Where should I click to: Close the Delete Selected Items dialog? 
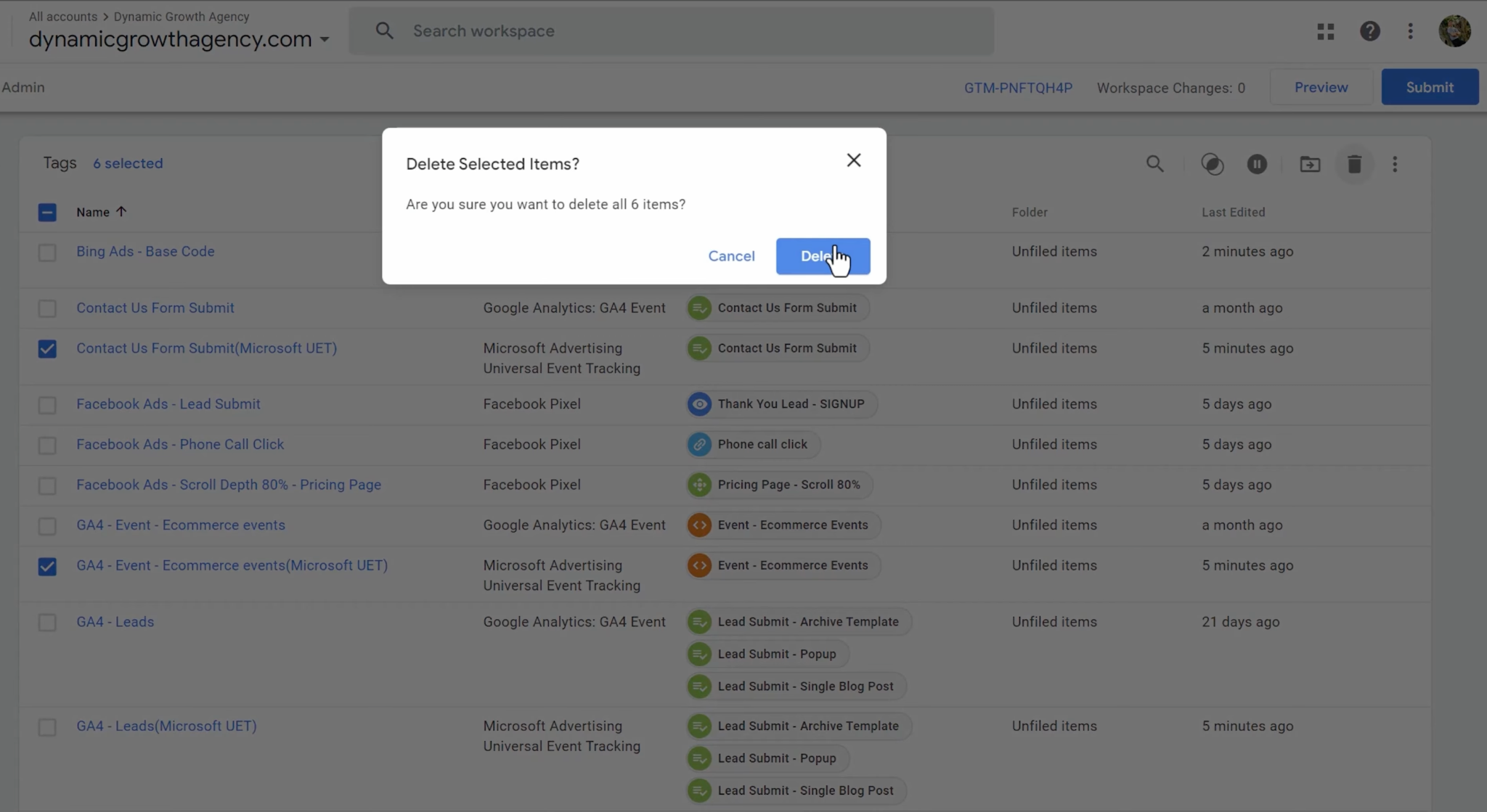854,160
